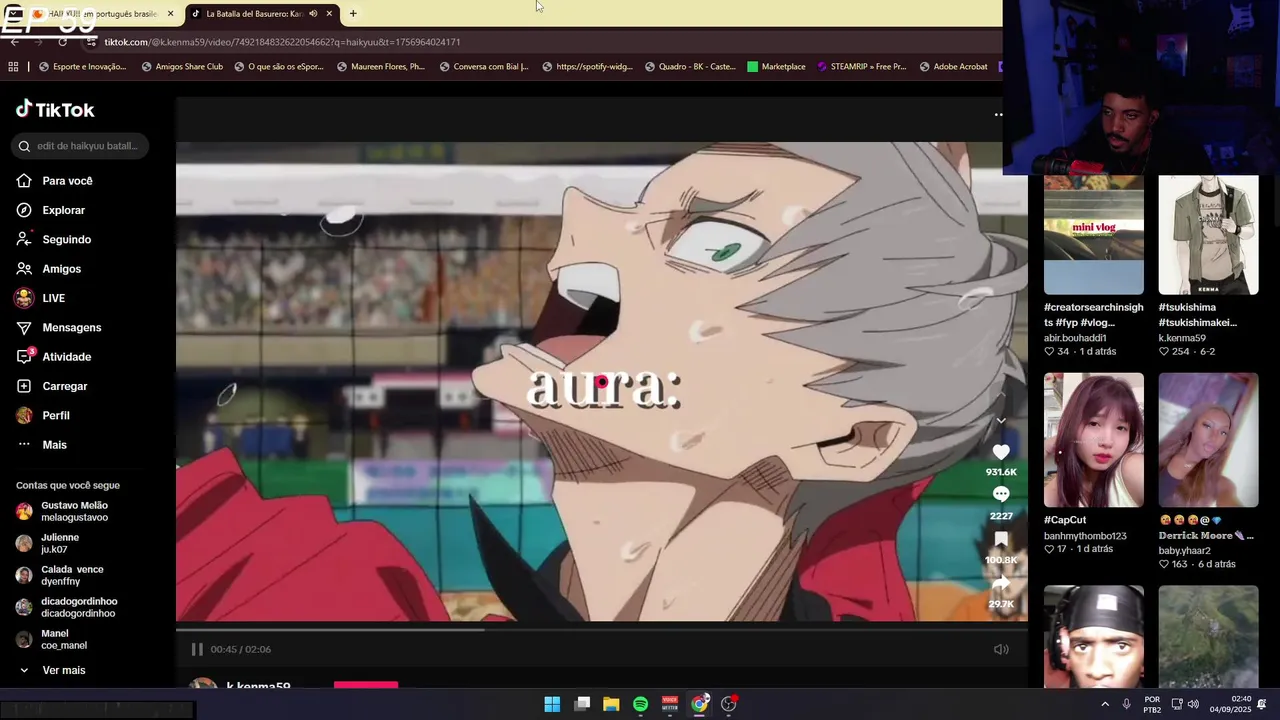Open Amigos Share Club bookmark
The width and height of the screenshot is (1280, 720).
[x=182, y=67]
